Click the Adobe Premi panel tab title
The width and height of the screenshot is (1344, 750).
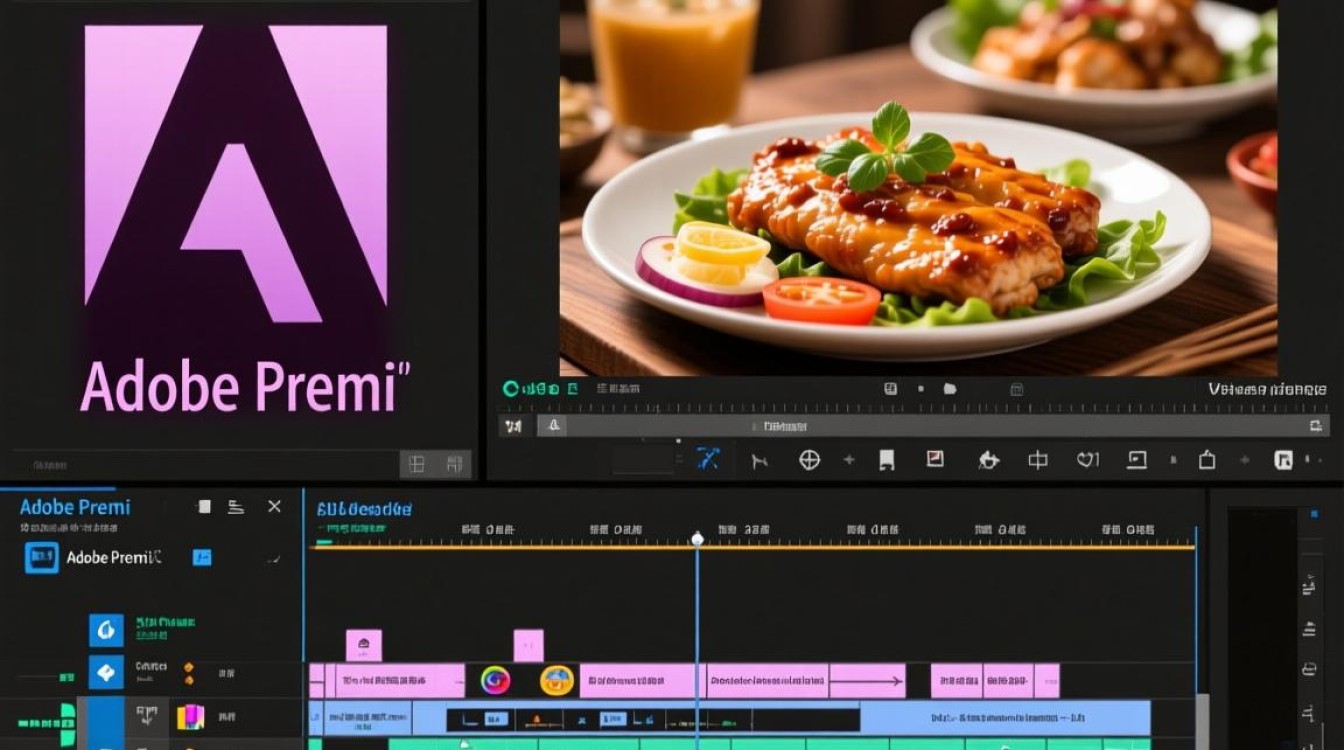point(75,507)
